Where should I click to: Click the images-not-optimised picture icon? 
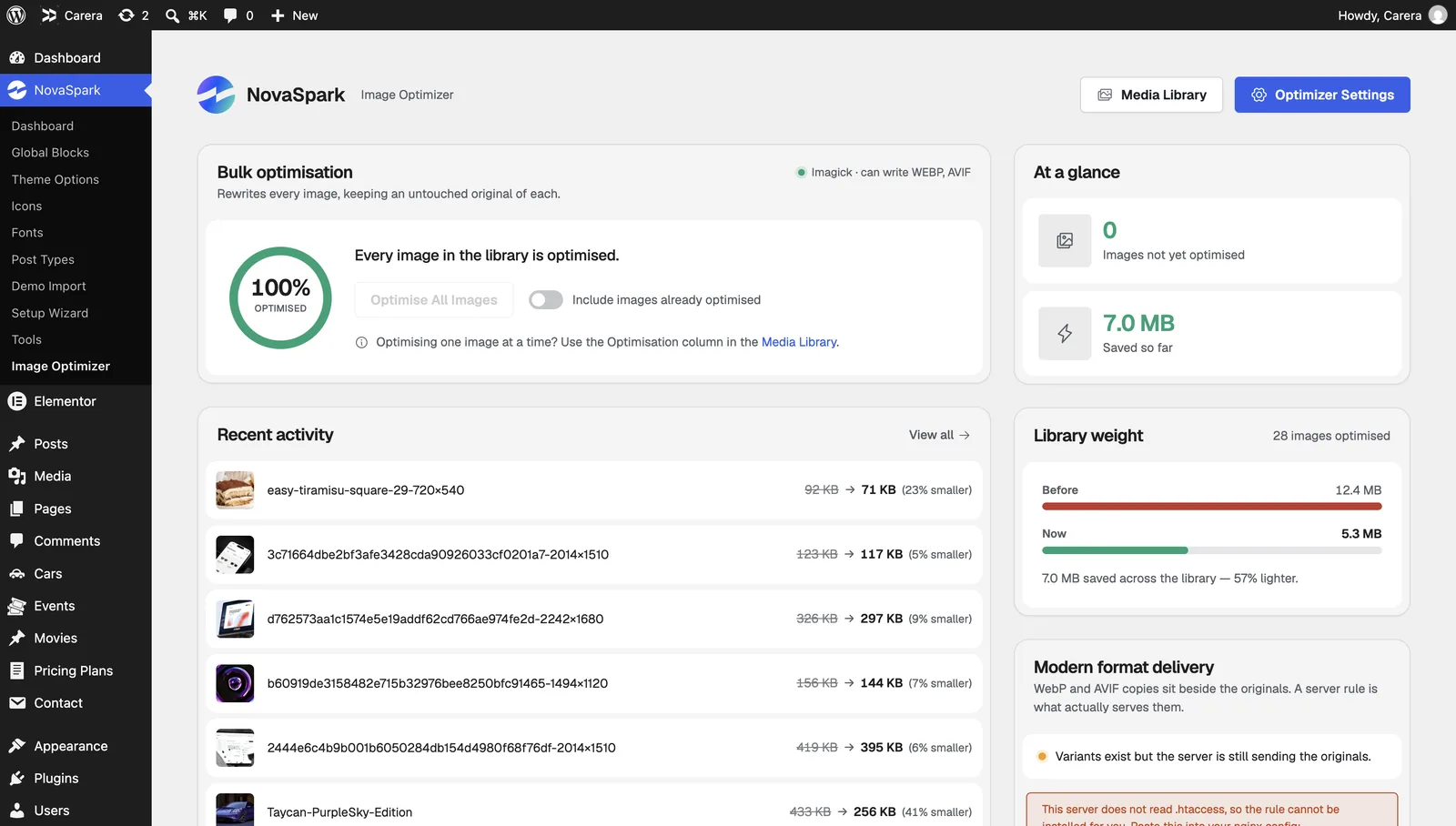(1065, 240)
